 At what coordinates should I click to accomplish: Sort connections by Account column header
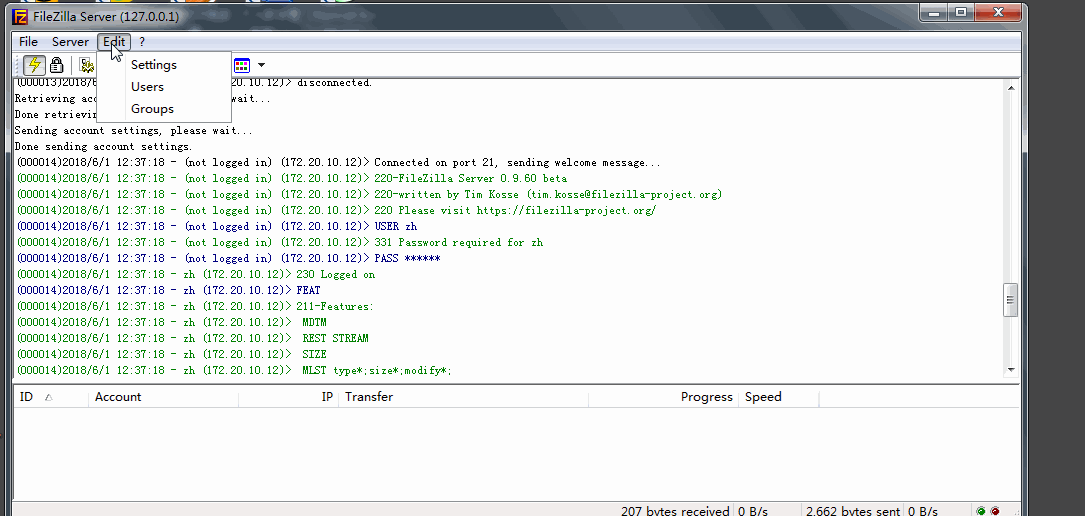click(164, 397)
